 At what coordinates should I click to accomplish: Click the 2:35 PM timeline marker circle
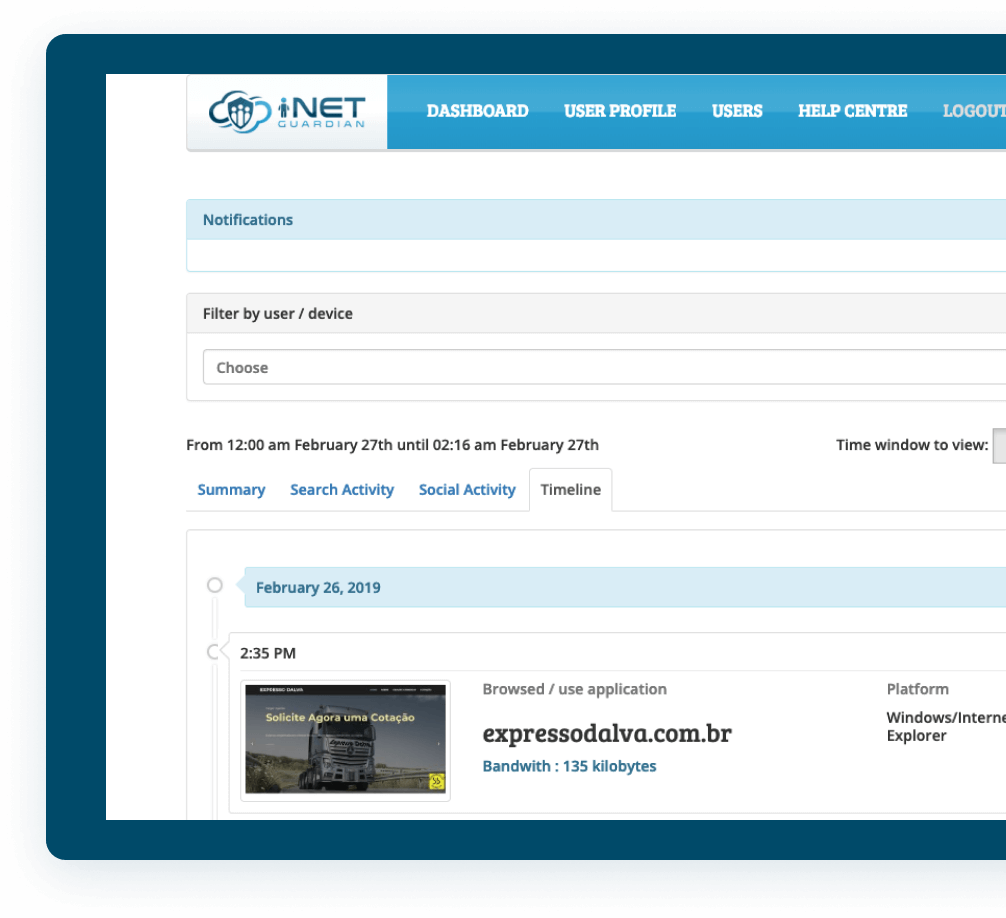[214, 652]
